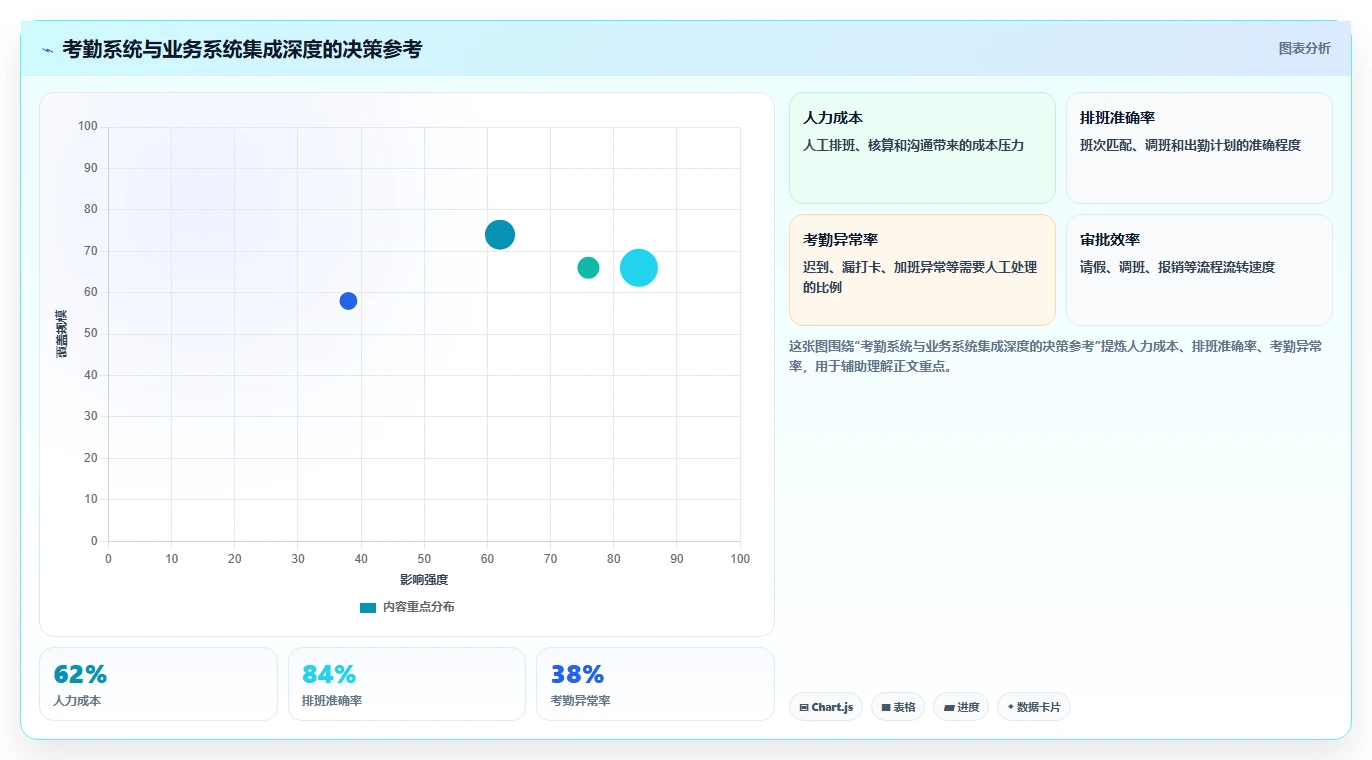Click the large cyan bubble at 84

pyautogui.click(x=639, y=268)
